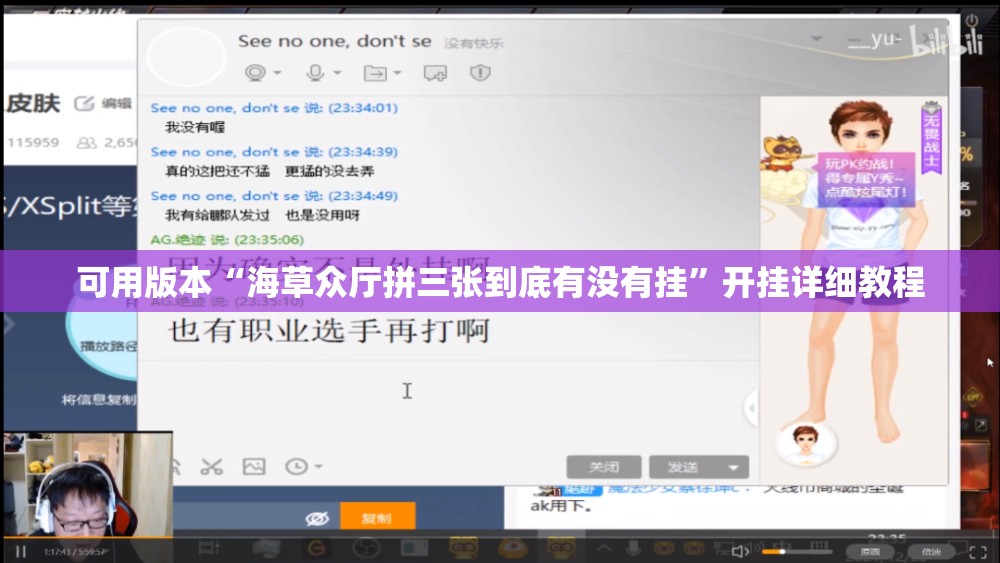This screenshot has height=563, width=1000.
Task: Show hidden tray icons chevron
Action: click(x=604, y=548)
